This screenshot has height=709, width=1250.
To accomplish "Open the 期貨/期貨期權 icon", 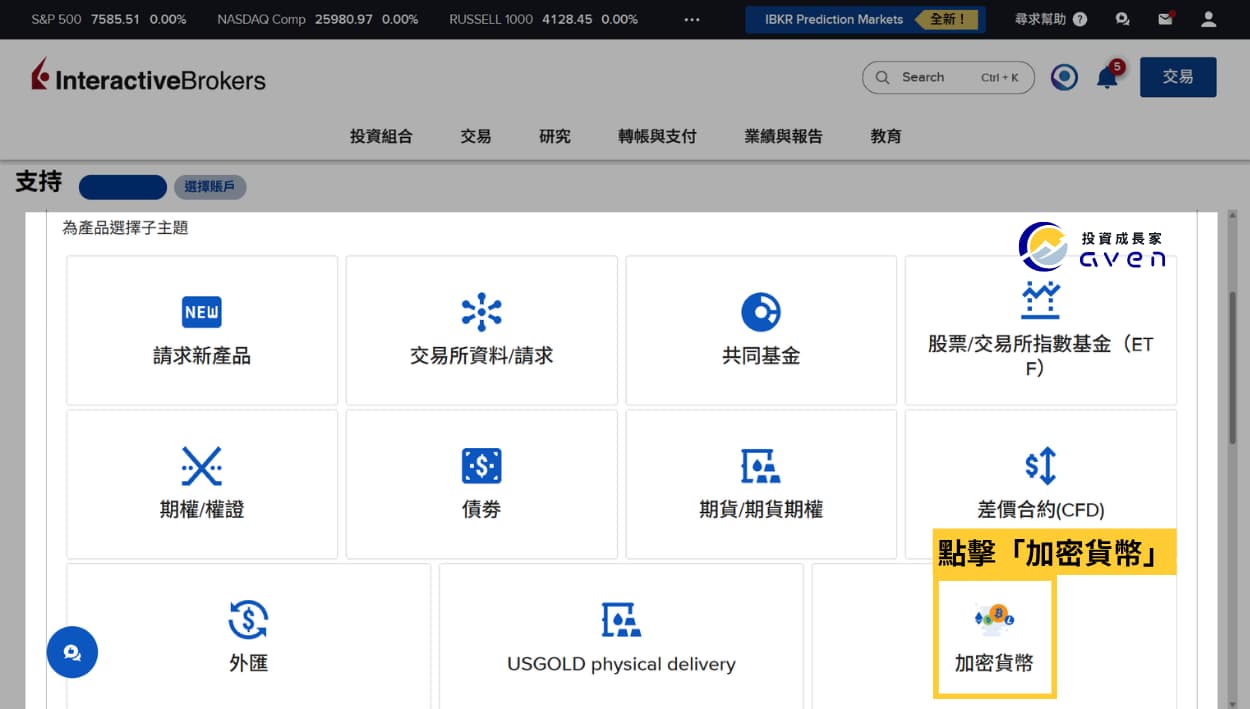I will pyautogui.click(x=761, y=466).
